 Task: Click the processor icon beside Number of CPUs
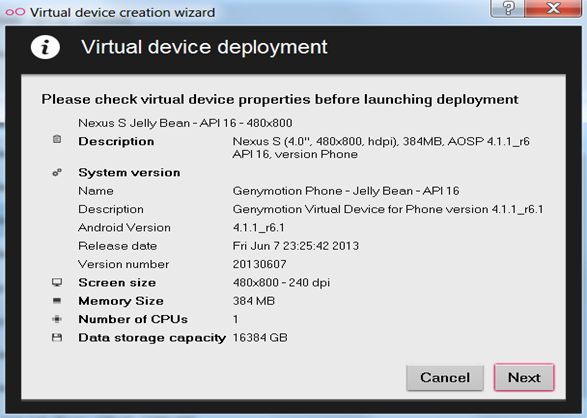(x=57, y=319)
